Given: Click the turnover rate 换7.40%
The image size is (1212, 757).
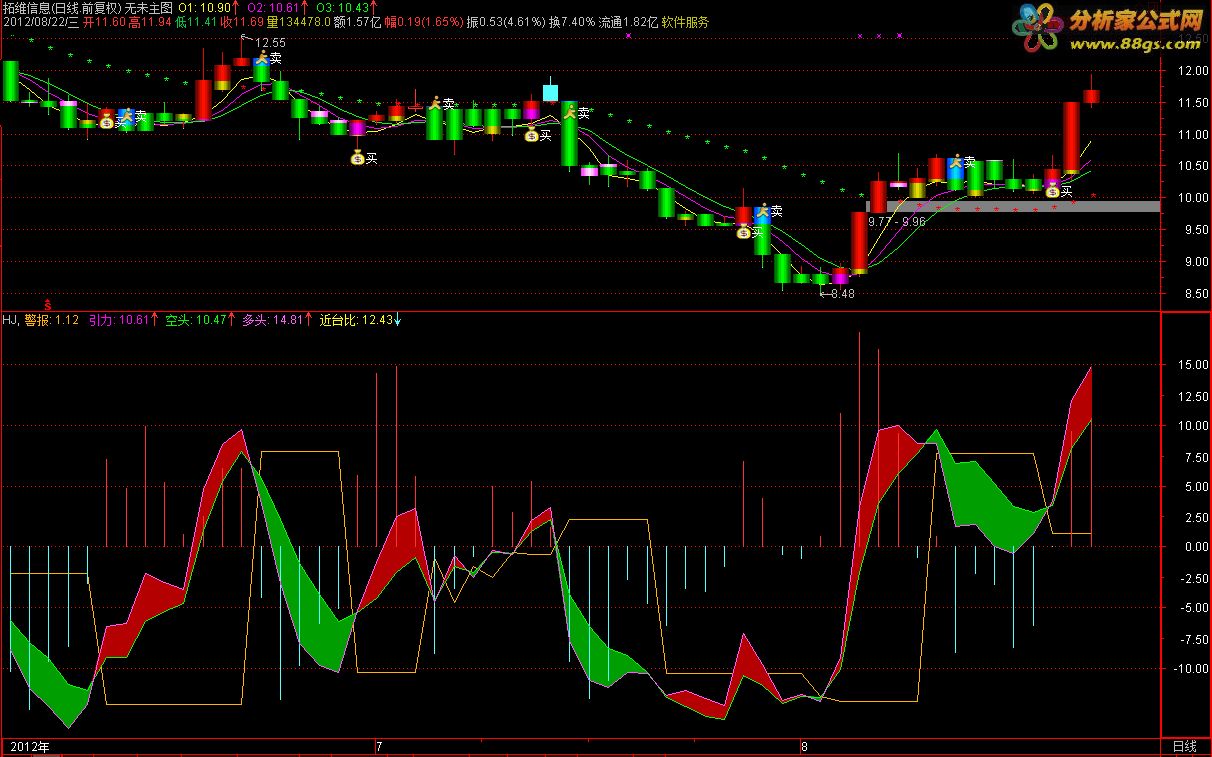Looking at the screenshot, I should [572, 21].
